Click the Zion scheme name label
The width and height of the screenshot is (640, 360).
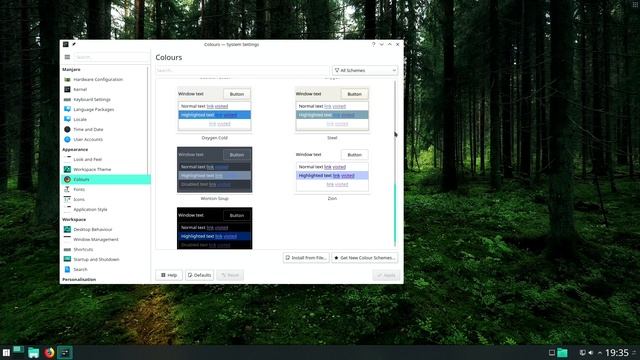(x=332, y=198)
